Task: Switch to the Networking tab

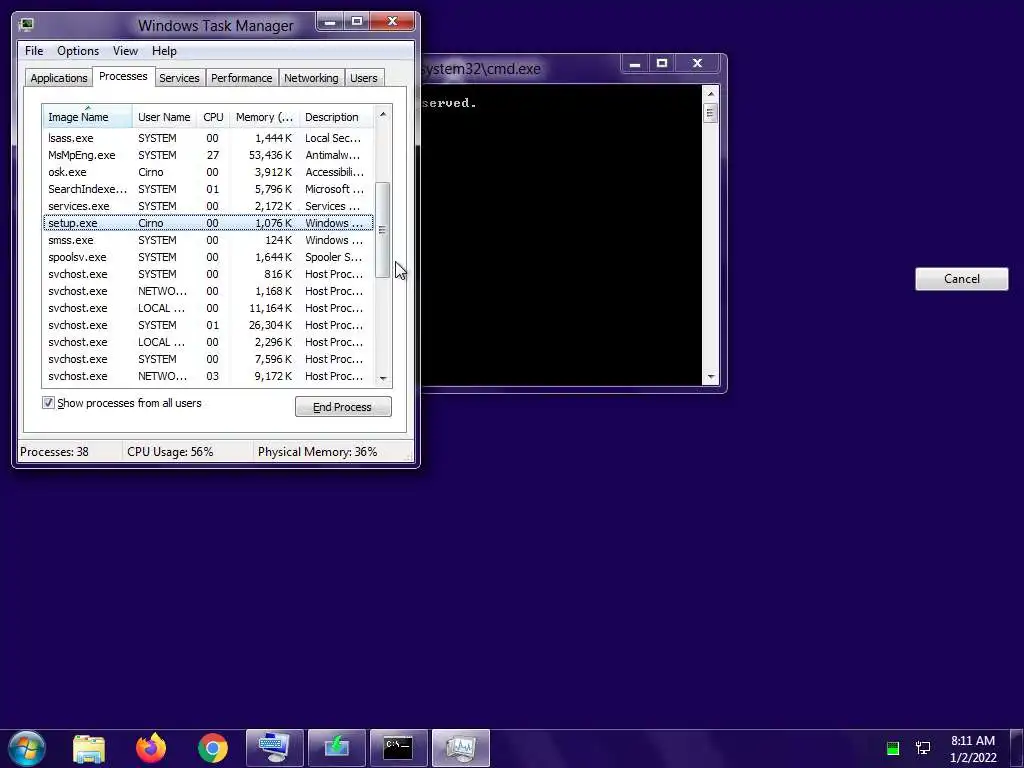Action: (311, 78)
